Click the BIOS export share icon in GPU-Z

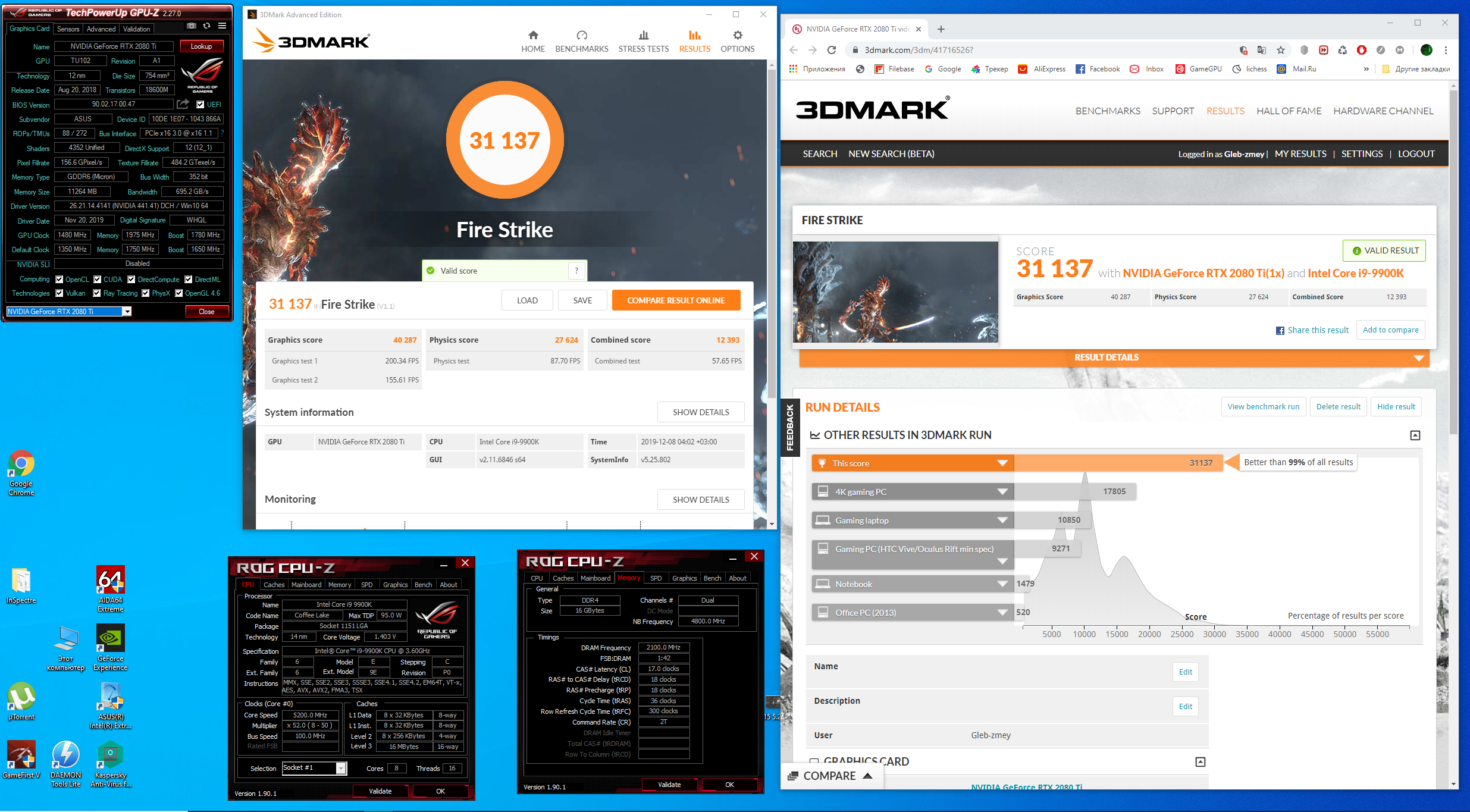[x=183, y=104]
